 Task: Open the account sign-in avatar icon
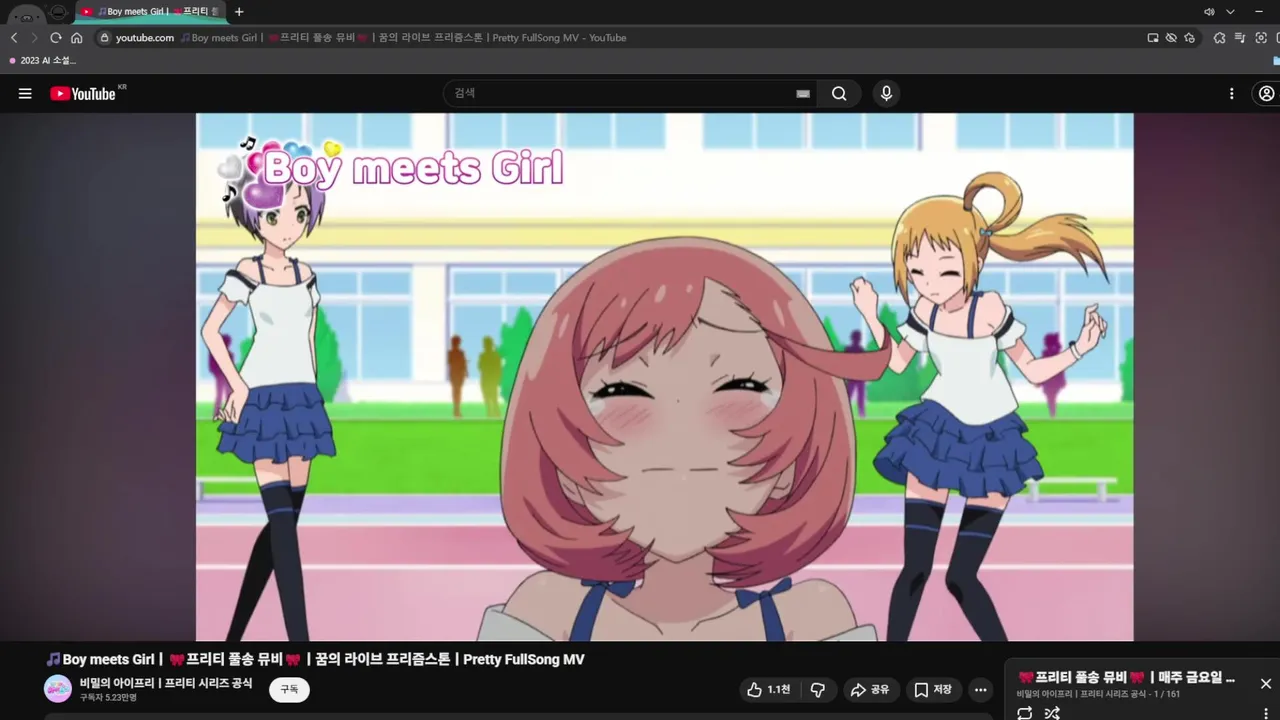[x=1266, y=93]
